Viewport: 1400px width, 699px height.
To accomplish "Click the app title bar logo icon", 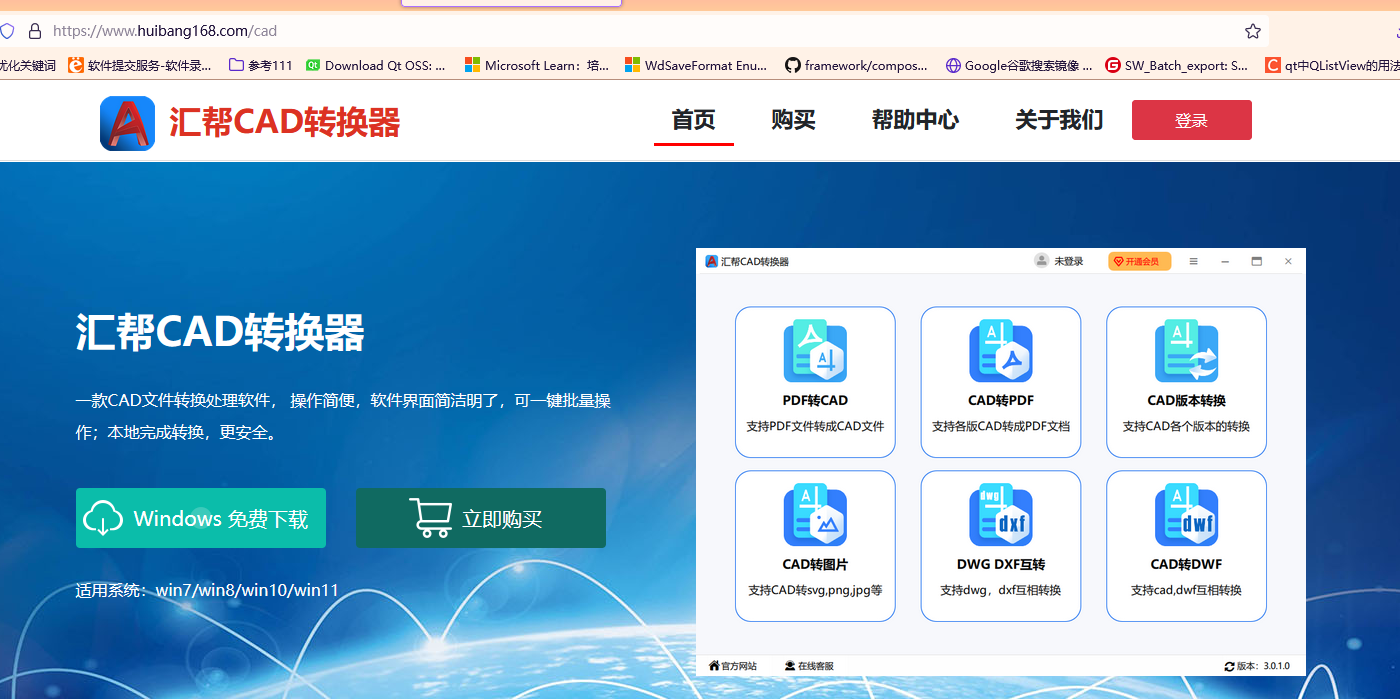I will click(x=712, y=261).
